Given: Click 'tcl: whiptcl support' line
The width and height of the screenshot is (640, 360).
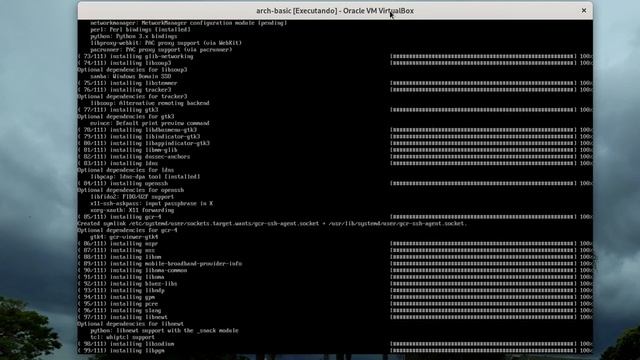Looking at the screenshot, I should point(122,337).
